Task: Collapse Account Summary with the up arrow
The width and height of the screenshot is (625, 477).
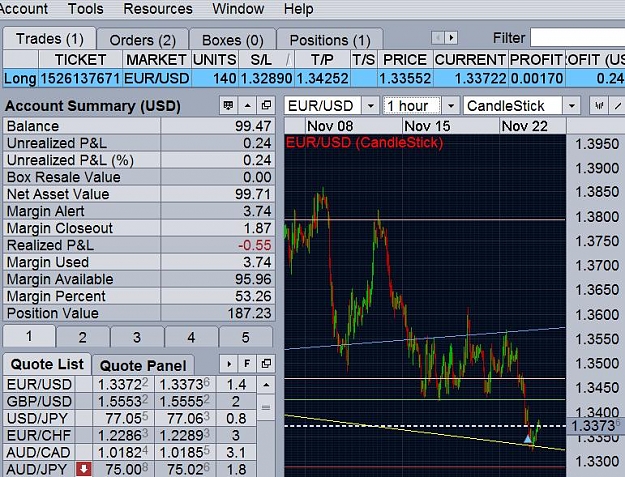Action: 248,106
